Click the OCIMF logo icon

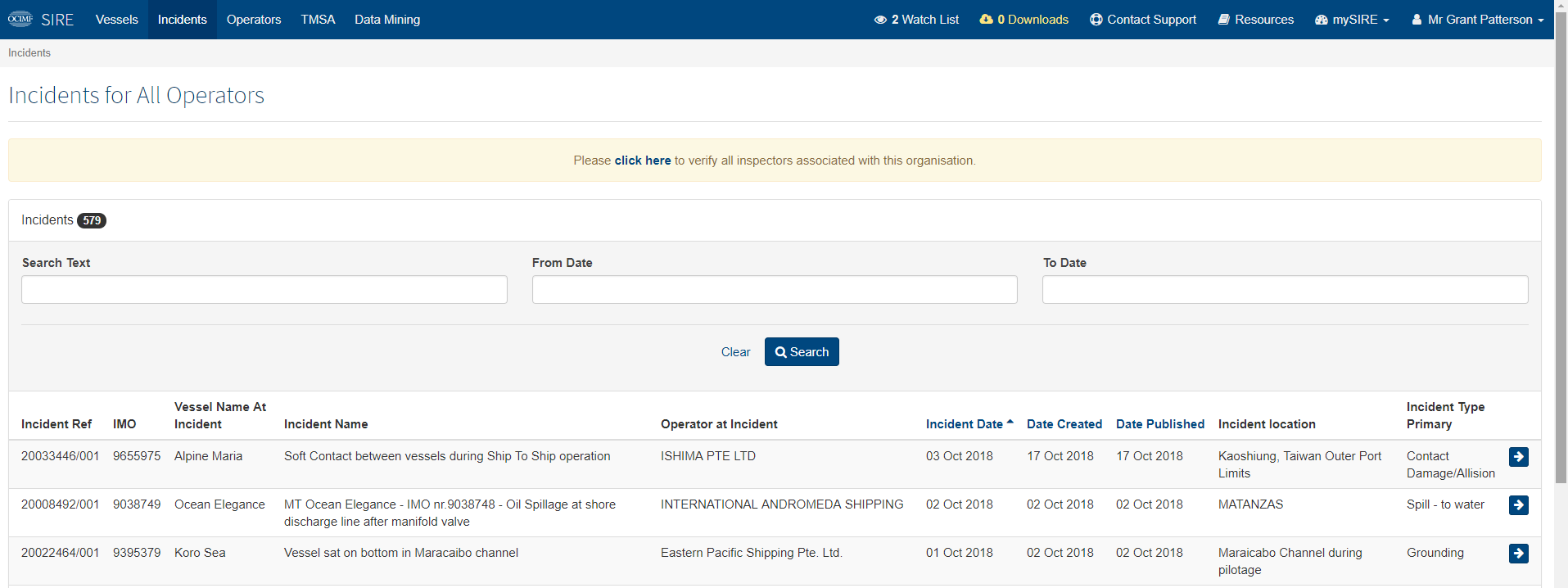pos(20,19)
